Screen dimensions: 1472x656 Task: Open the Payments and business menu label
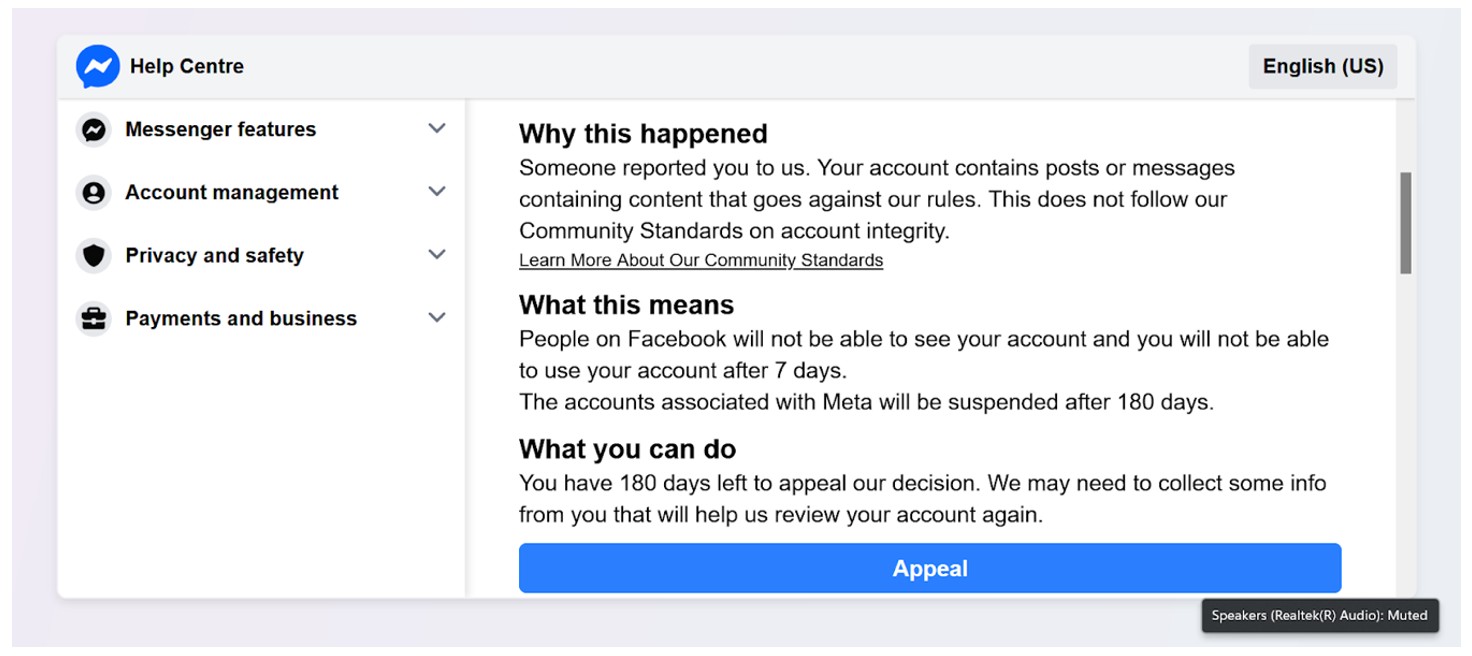pyautogui.click(x=240, y=319)
